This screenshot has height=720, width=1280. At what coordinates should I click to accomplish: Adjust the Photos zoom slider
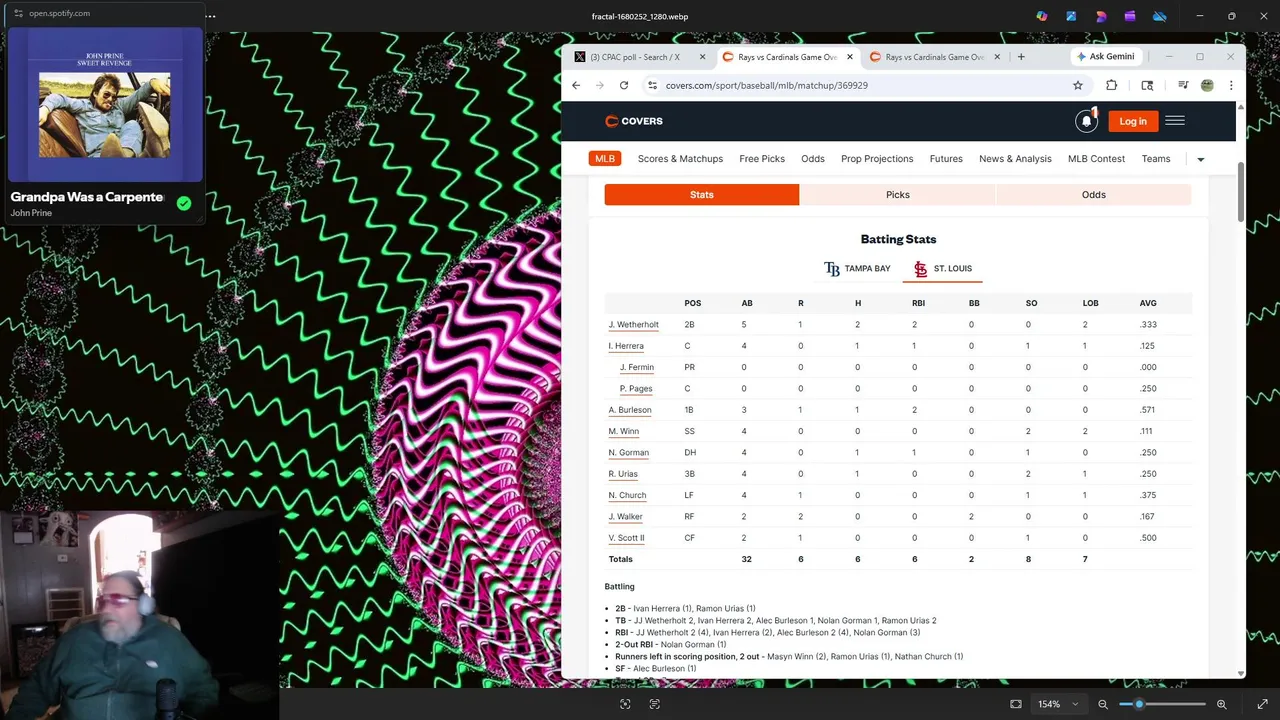(1162, 704)
